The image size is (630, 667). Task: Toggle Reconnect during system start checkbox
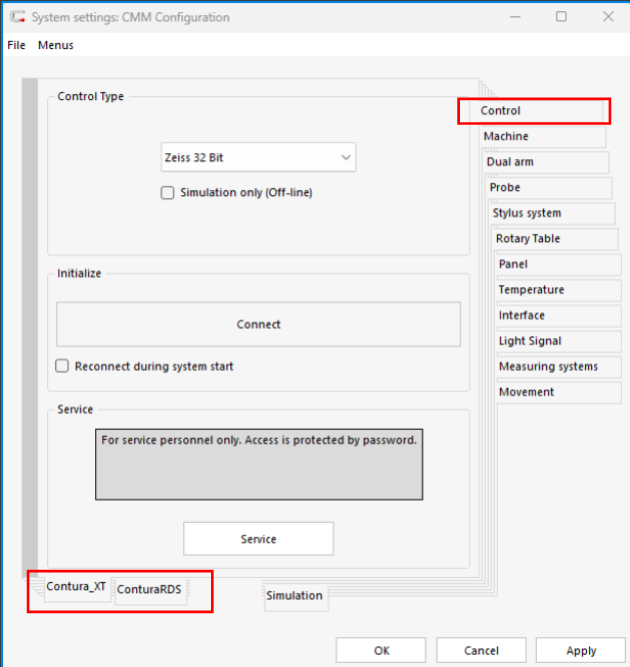[x=62, y=367]
